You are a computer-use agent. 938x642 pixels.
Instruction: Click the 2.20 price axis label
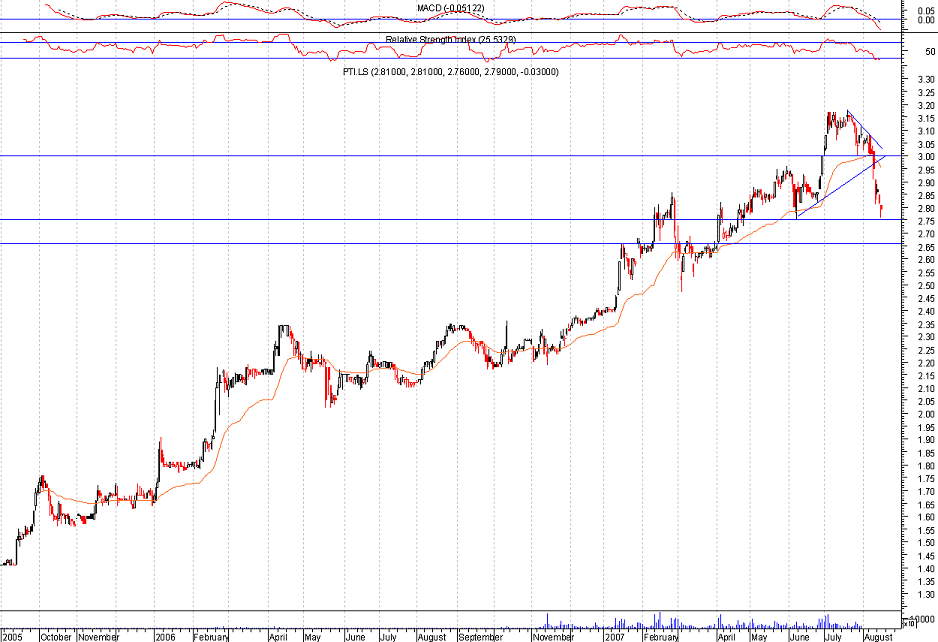pyautogui.click(x=925, y=363)
